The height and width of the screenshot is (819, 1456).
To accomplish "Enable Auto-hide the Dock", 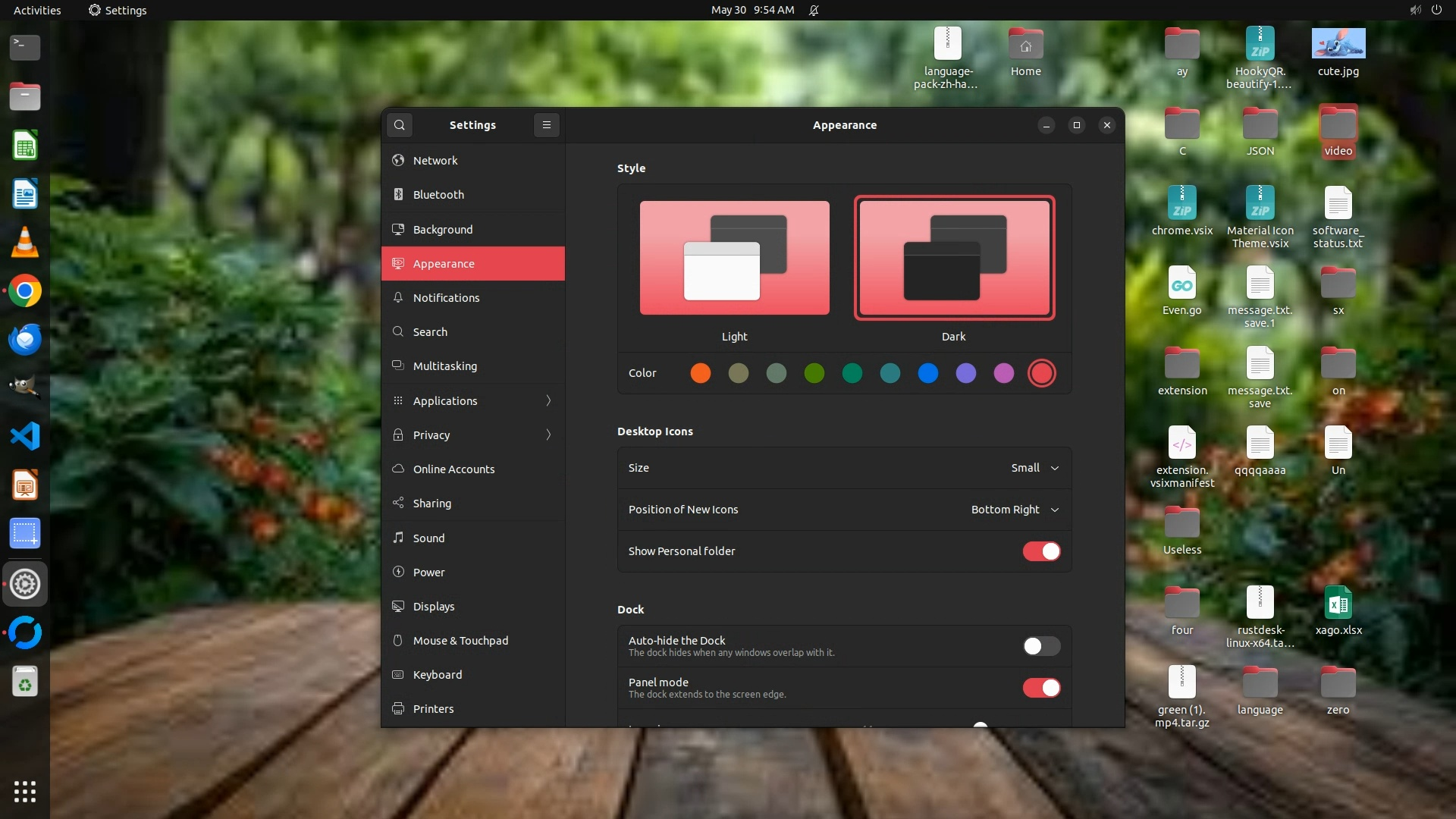I will pyautogui.click(x=1041, y=646).
